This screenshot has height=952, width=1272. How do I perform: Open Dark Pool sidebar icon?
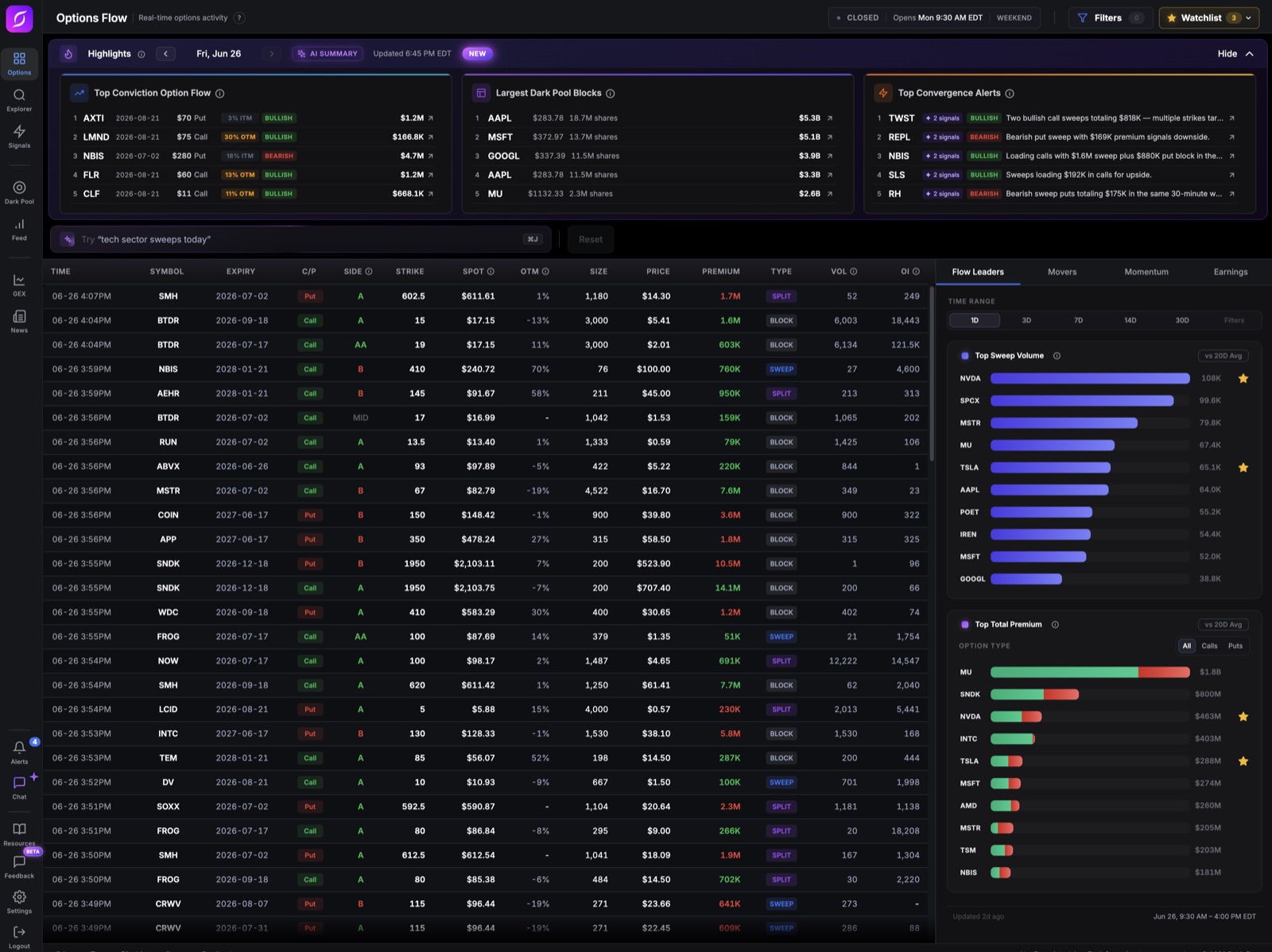[x=19, y=192]
